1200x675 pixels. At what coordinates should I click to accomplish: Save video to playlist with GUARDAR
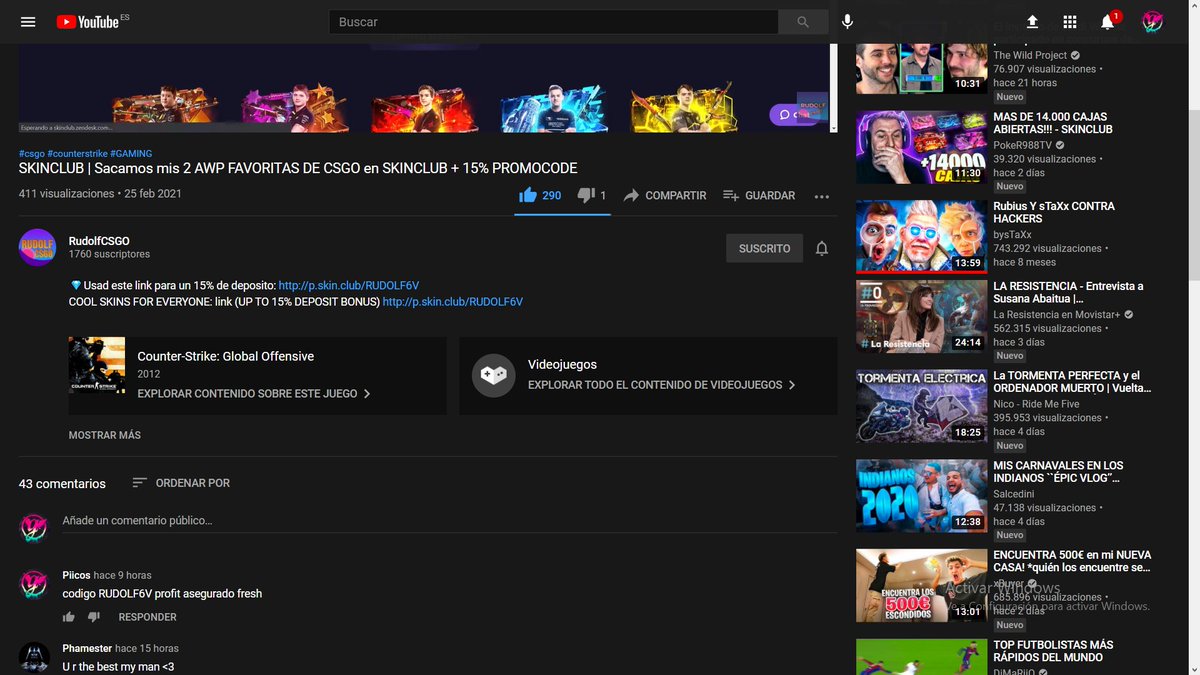click(759, 196)
